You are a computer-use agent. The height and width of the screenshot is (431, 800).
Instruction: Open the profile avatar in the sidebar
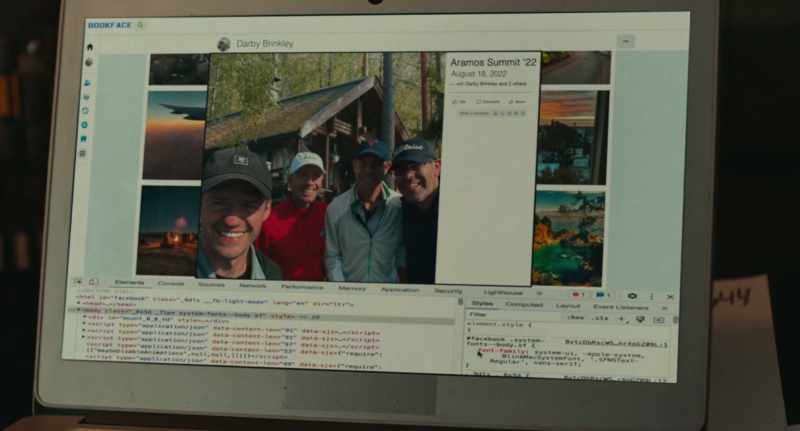(89, 62)
